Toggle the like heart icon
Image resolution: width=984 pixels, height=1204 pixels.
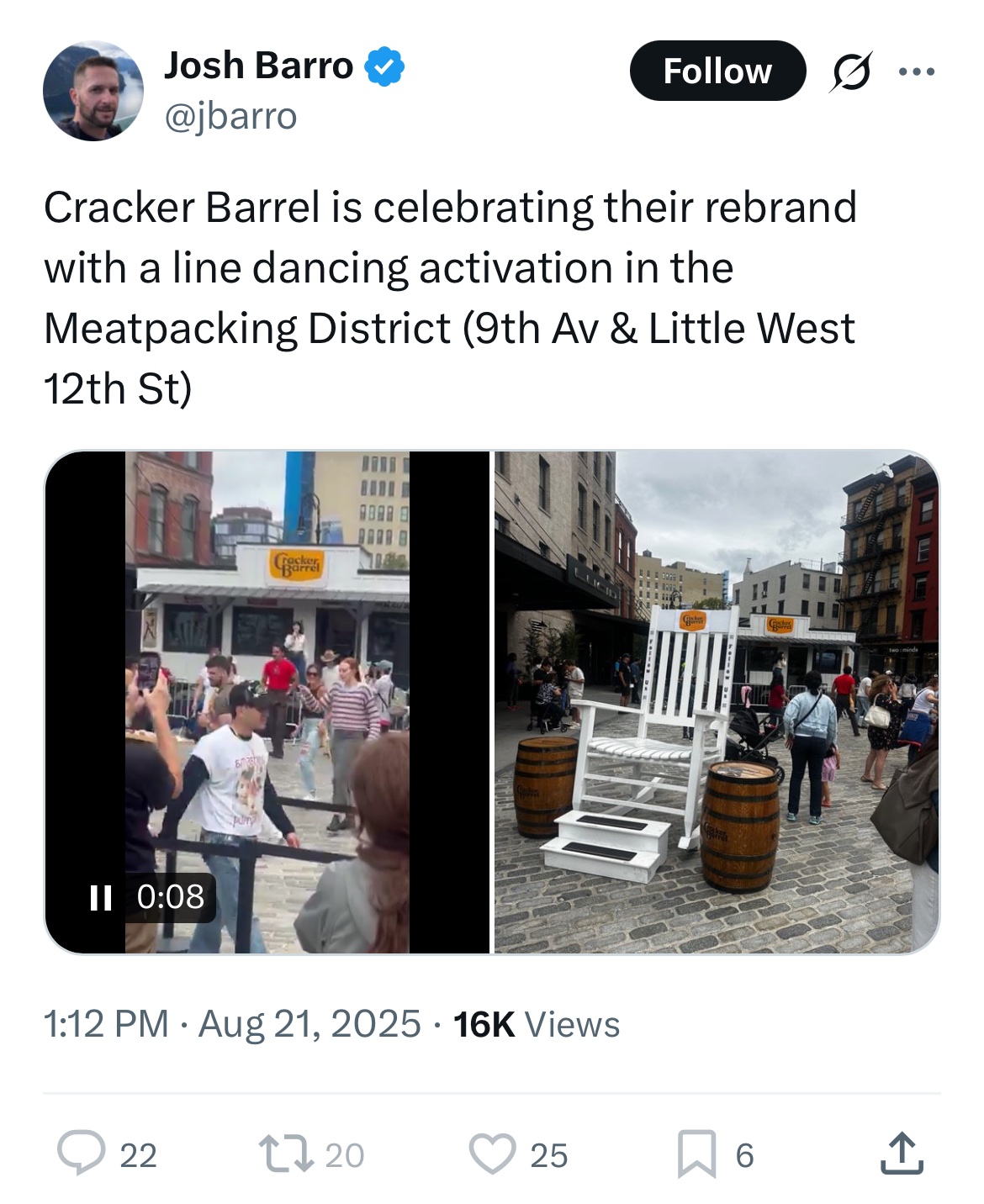coord(492,1154)
